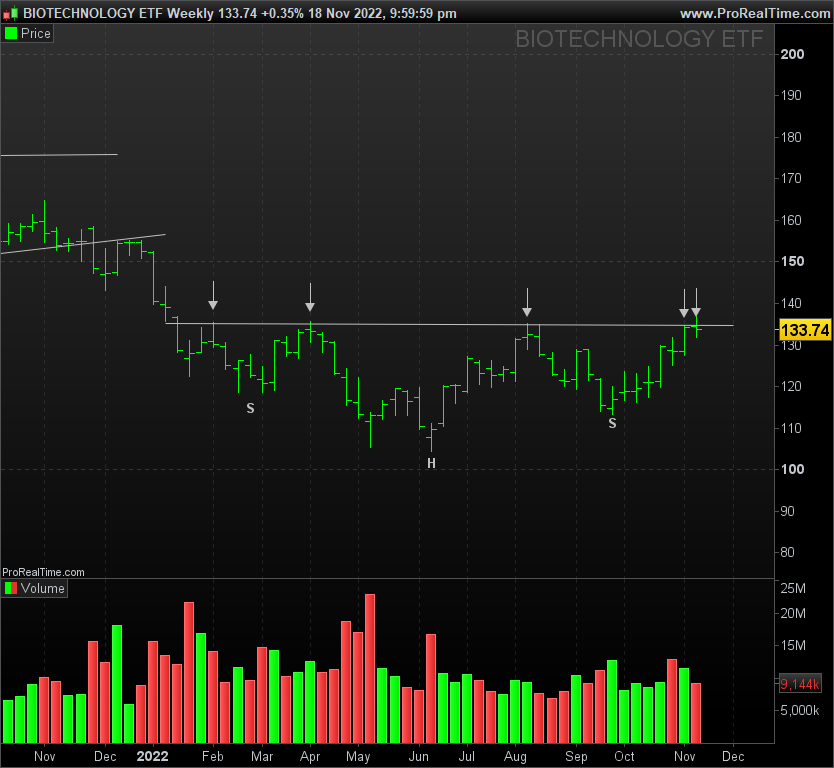Click the 9,144k volume value tag
Screen dimensions: 834x768
point(800,684)
